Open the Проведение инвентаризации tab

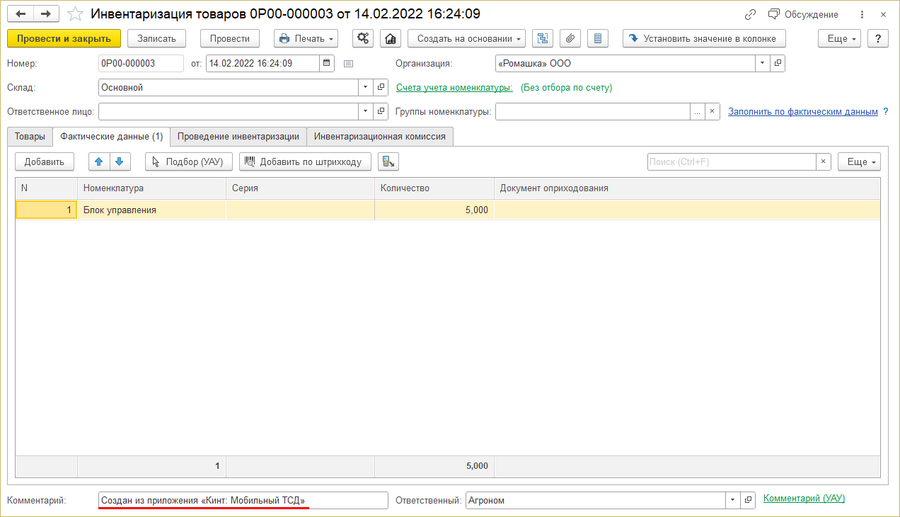(238, 137)
